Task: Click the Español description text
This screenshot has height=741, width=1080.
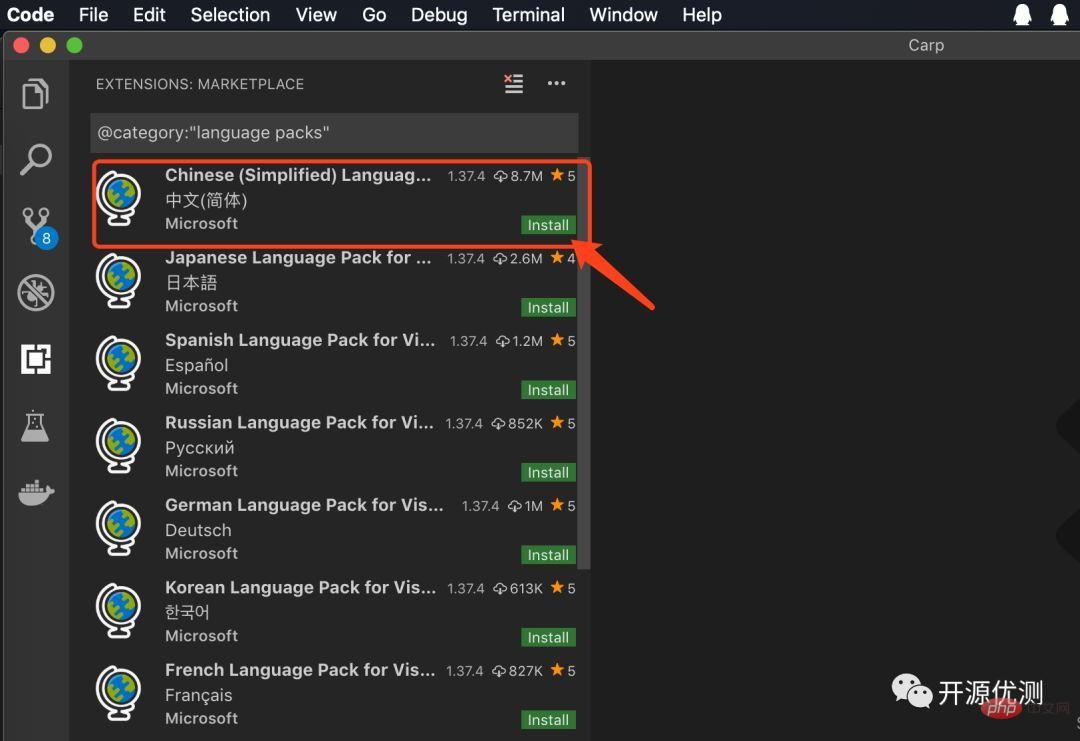Action: (196, 365)
